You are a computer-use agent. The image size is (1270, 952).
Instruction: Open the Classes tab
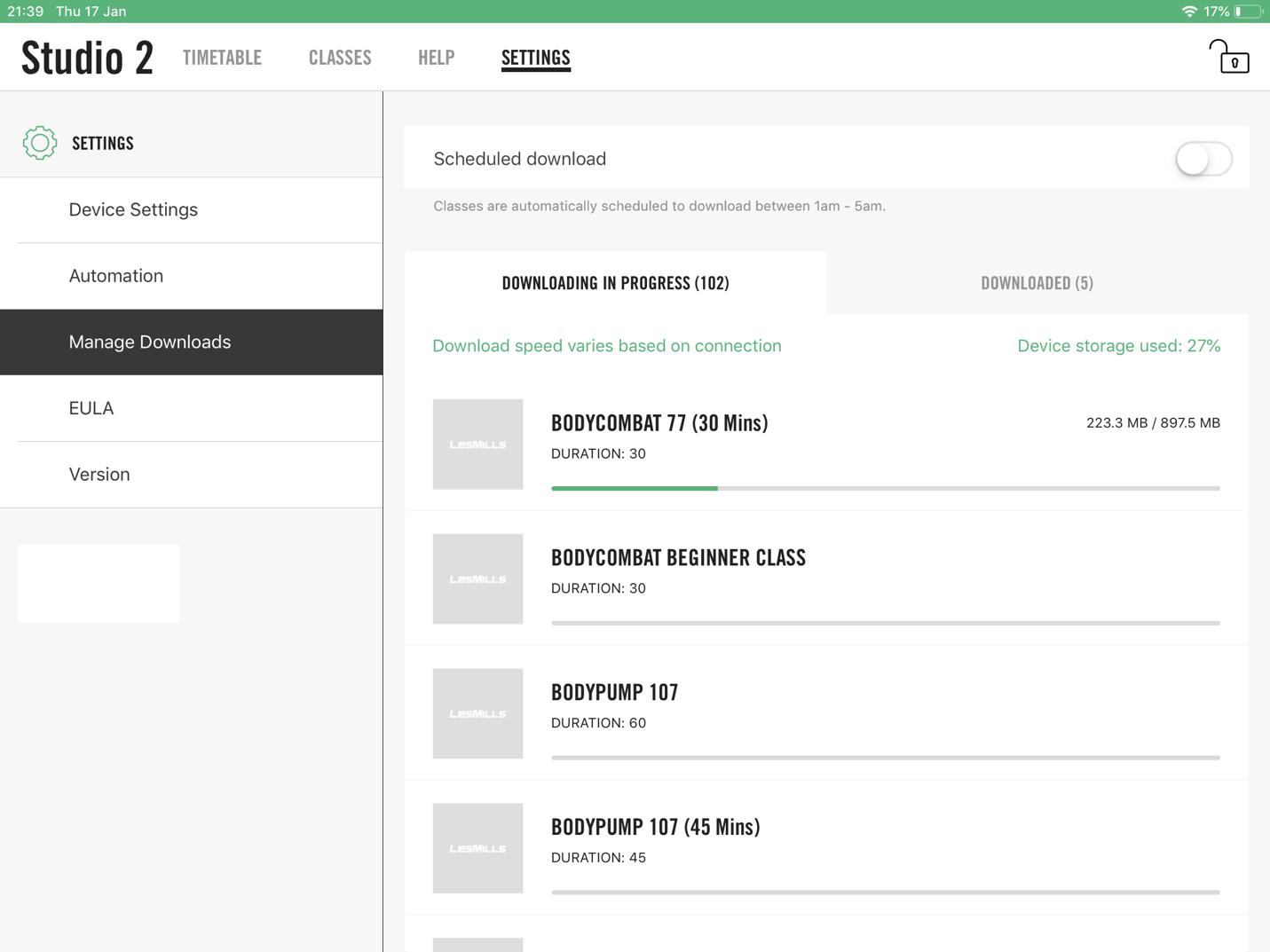(x=340, y=58)
